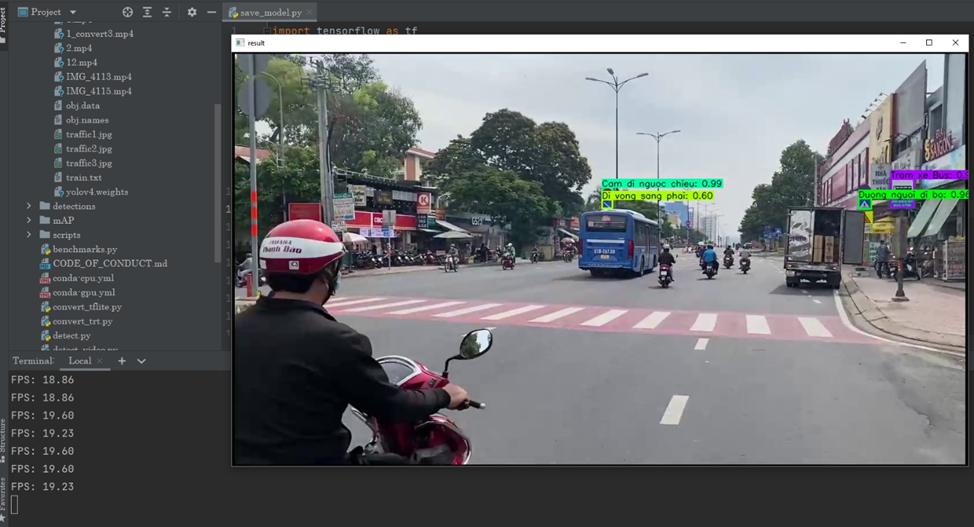The width and height of the screenshot is (974, 527).
Task: Minimize the result window
Action: click(903, 43)
